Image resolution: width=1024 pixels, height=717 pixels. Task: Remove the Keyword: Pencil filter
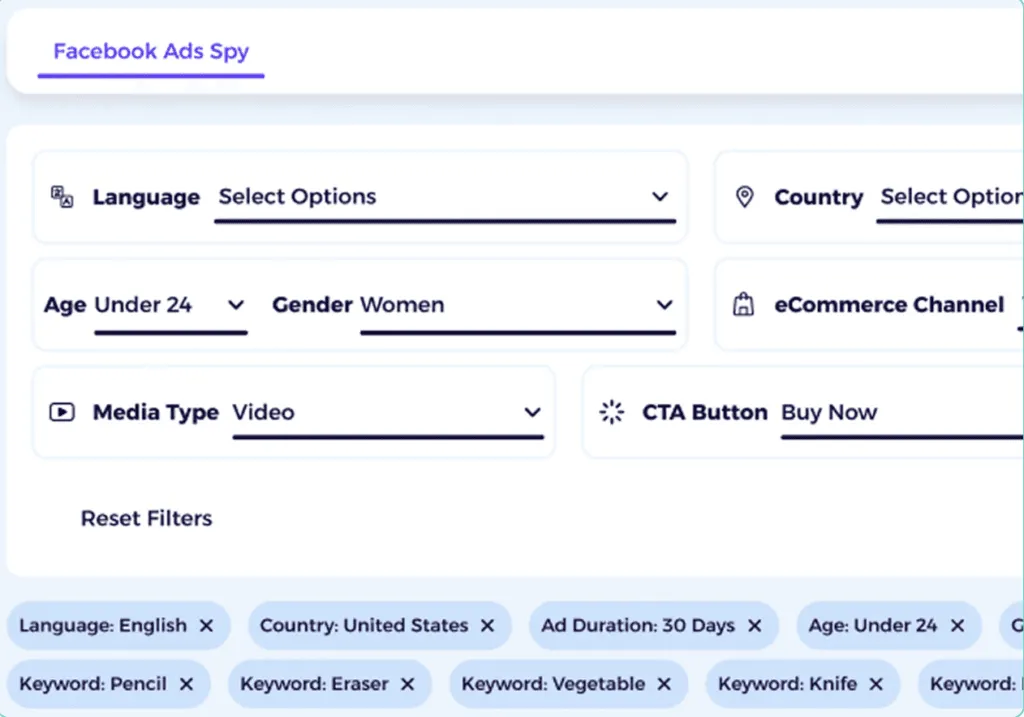(x=186, y=684)
